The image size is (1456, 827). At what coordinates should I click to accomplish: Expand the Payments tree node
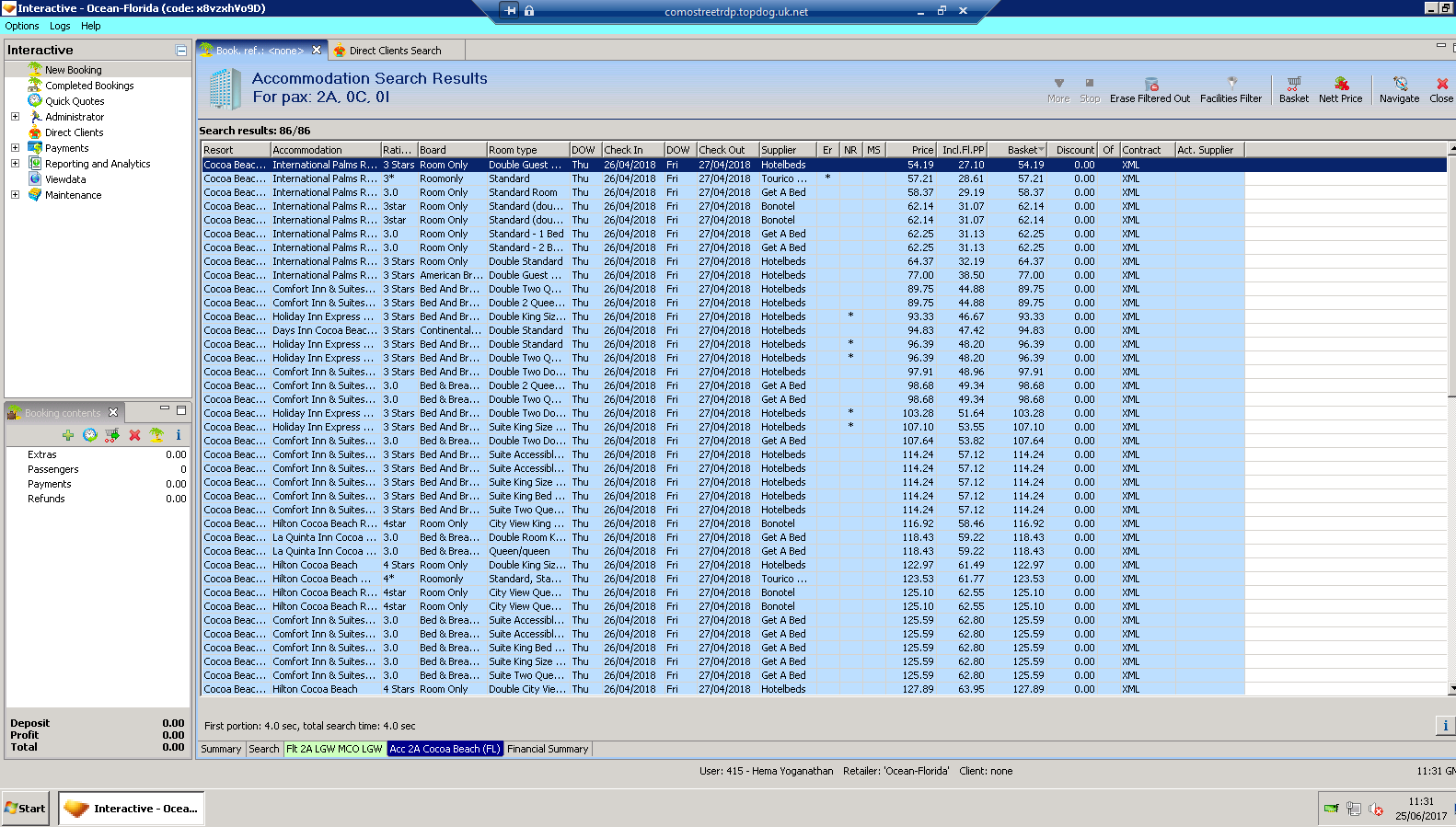pyautogui.click(x=15, y=148)
